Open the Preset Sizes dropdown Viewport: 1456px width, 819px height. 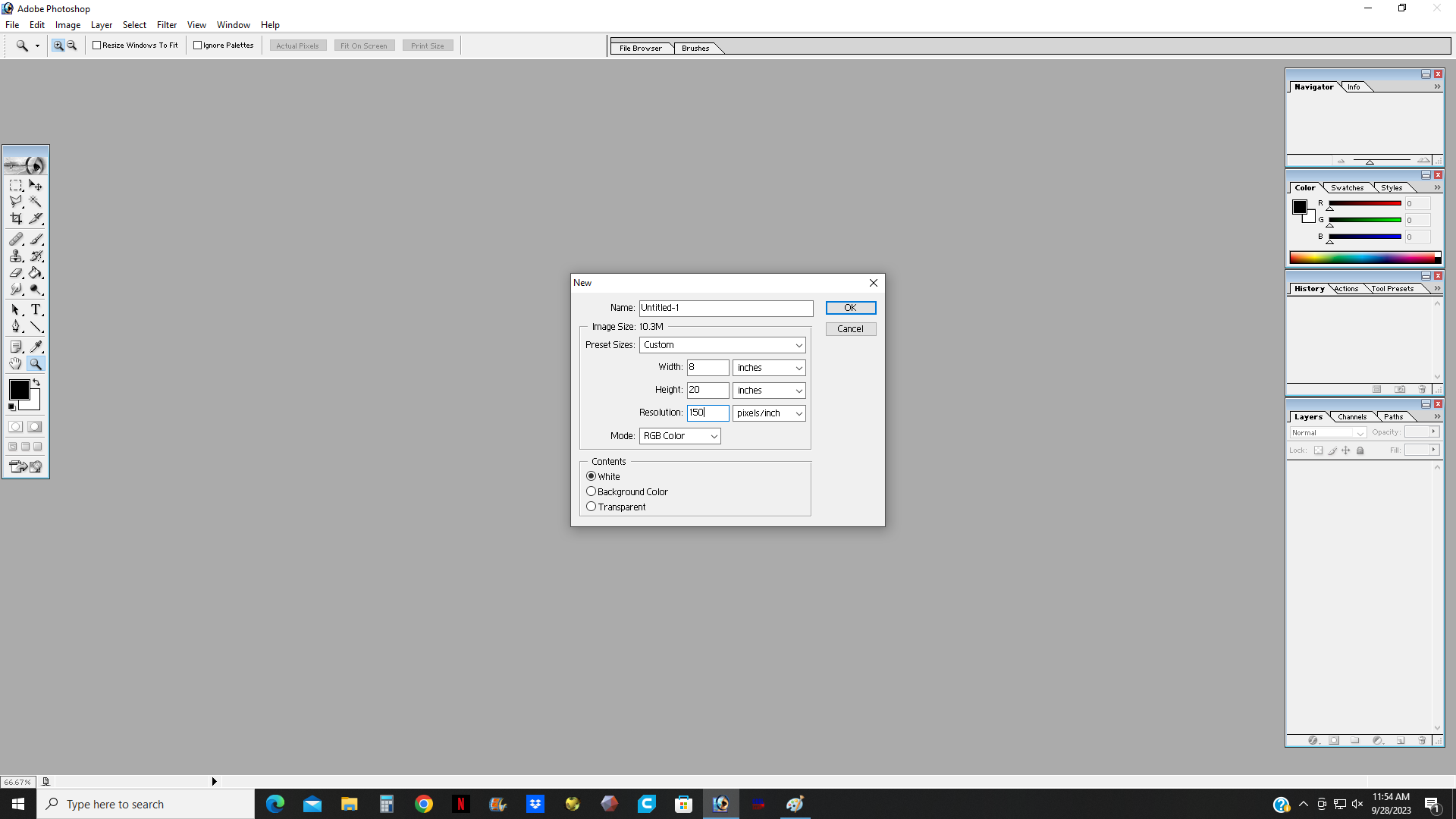[722, 345]
